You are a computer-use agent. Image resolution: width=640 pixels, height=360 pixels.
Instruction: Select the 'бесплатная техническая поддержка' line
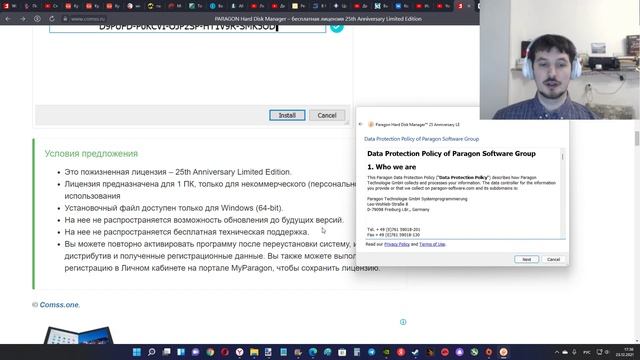187,232
